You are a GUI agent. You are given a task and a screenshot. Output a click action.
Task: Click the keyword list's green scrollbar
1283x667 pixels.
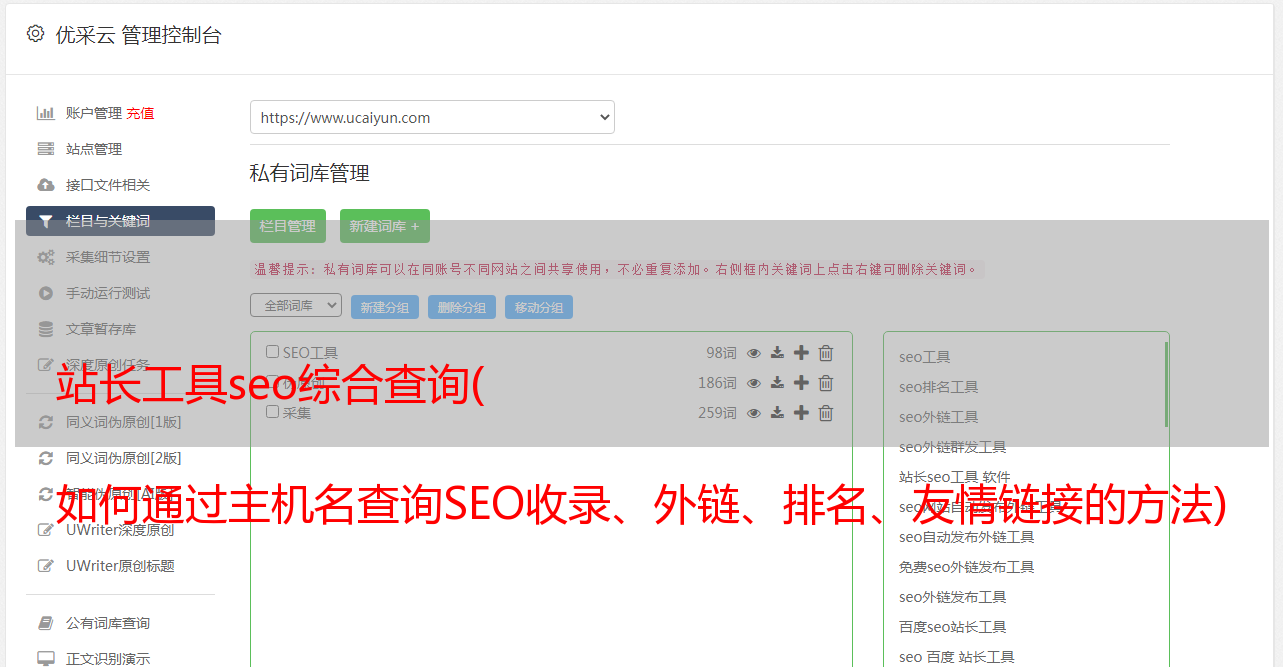1166,385
